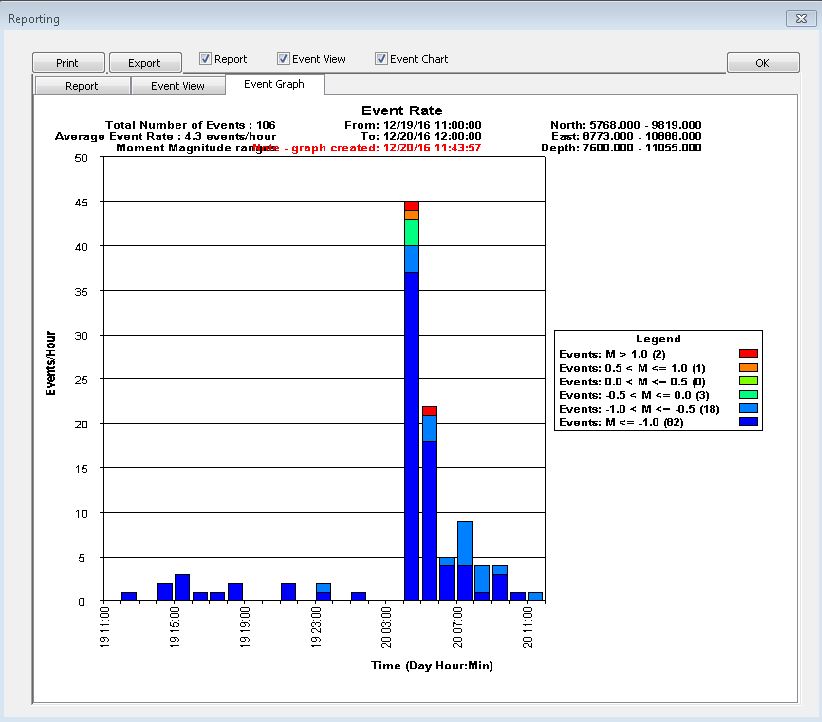Image resolution: width=822 pixels, height=722 pixels.
Task: Click the red M > 1.0 legend swatch
Action: [x=748, y=354]
